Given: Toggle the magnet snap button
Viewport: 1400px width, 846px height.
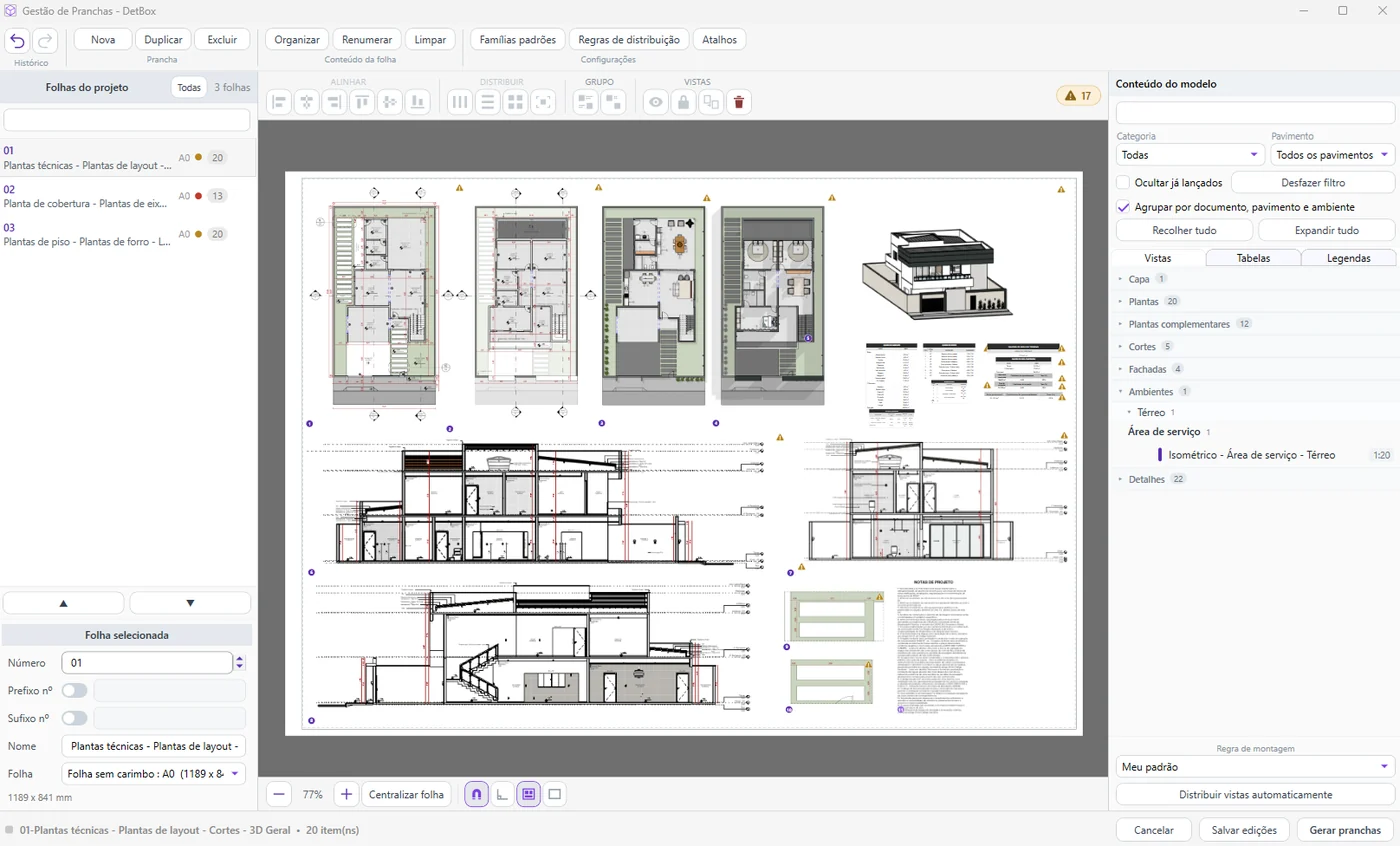Looking at the screenshot, I should [476, 794].
